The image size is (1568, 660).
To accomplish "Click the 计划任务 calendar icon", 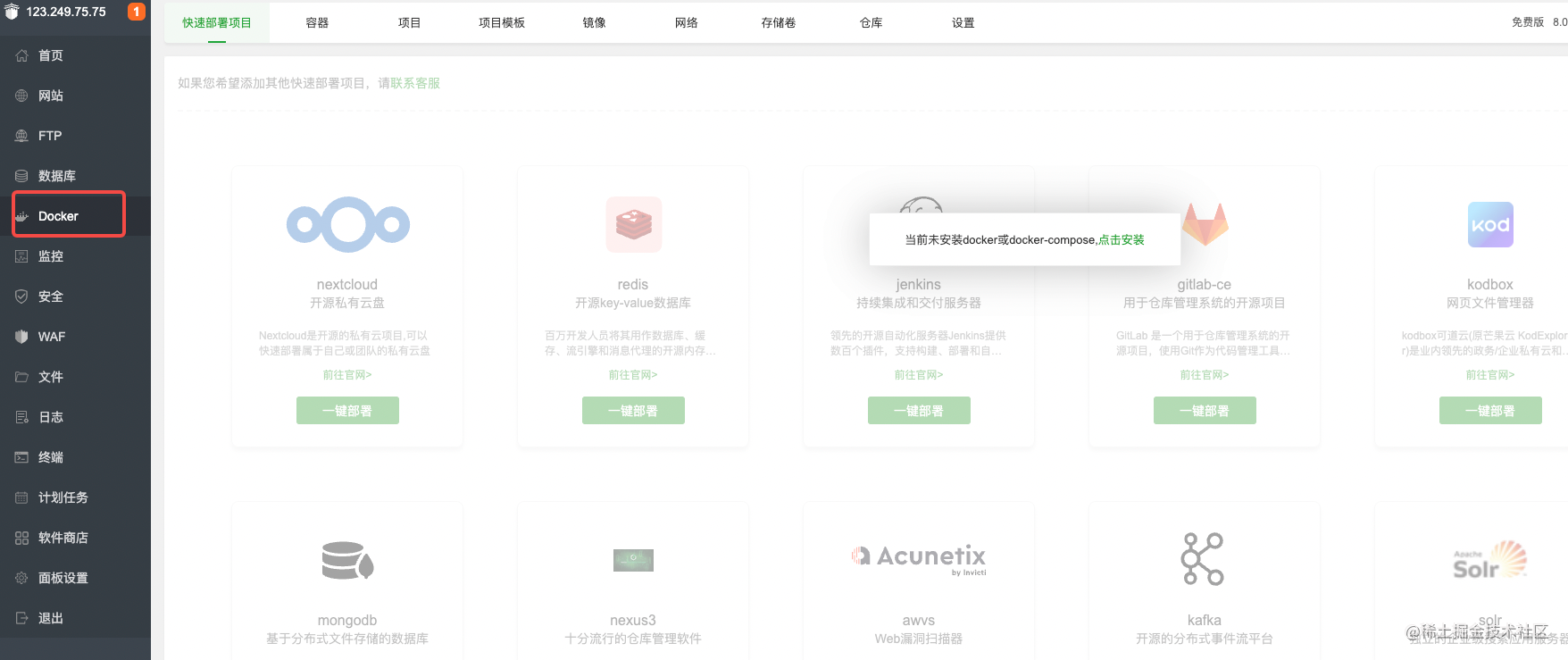I will [x=21, y=497].
